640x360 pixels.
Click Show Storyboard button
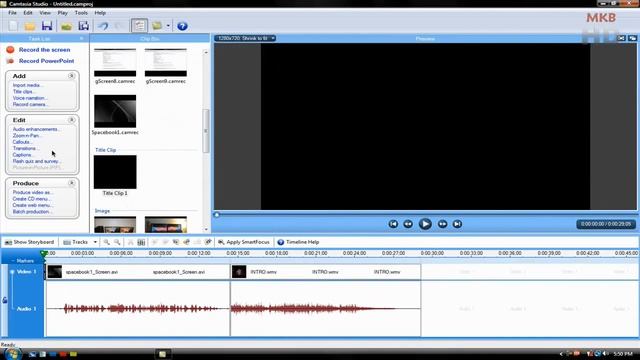coord(29,242)
